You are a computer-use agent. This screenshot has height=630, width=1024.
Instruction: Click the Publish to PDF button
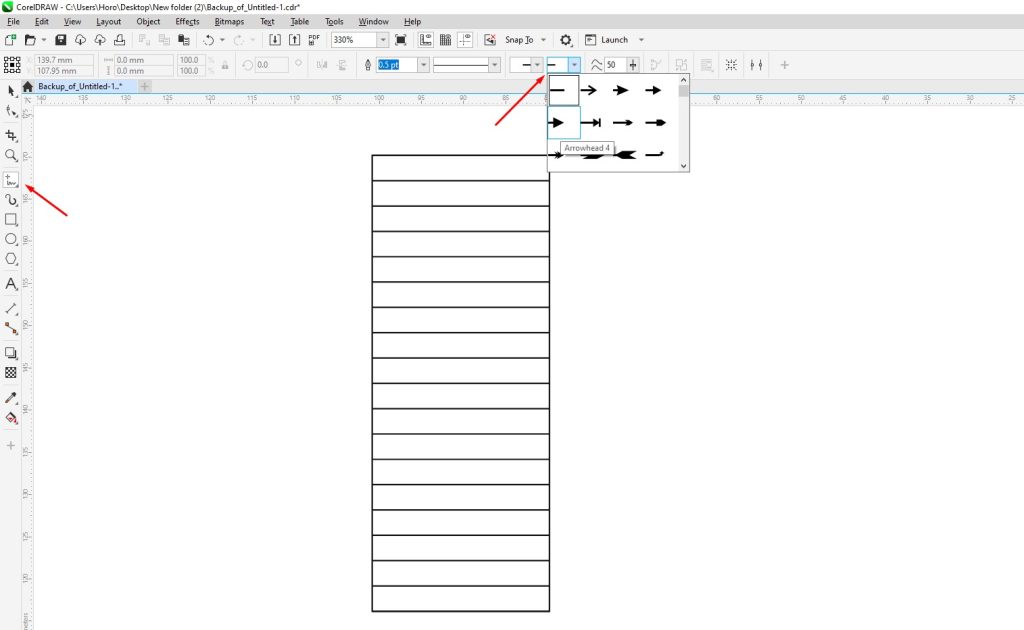(x=314, y=40)
